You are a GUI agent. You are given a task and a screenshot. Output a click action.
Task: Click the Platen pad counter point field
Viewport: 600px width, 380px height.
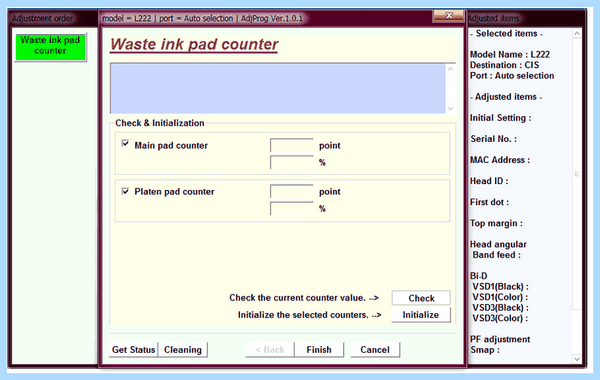tap(292, 191)
